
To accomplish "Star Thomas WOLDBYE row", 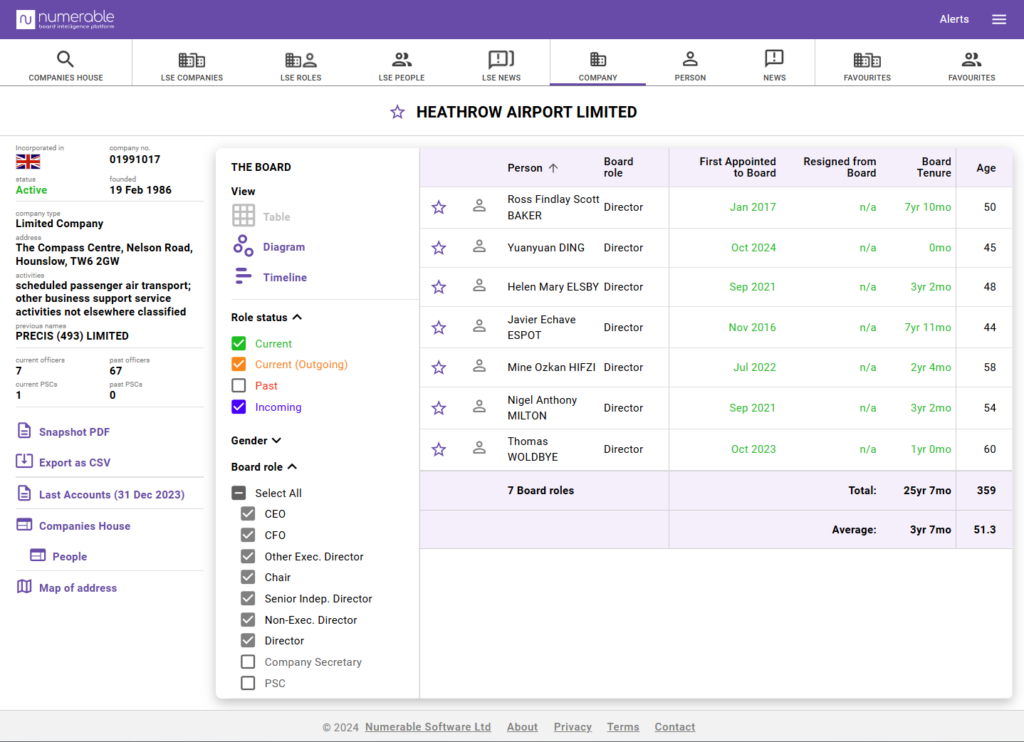I will (x=439, y=449).
